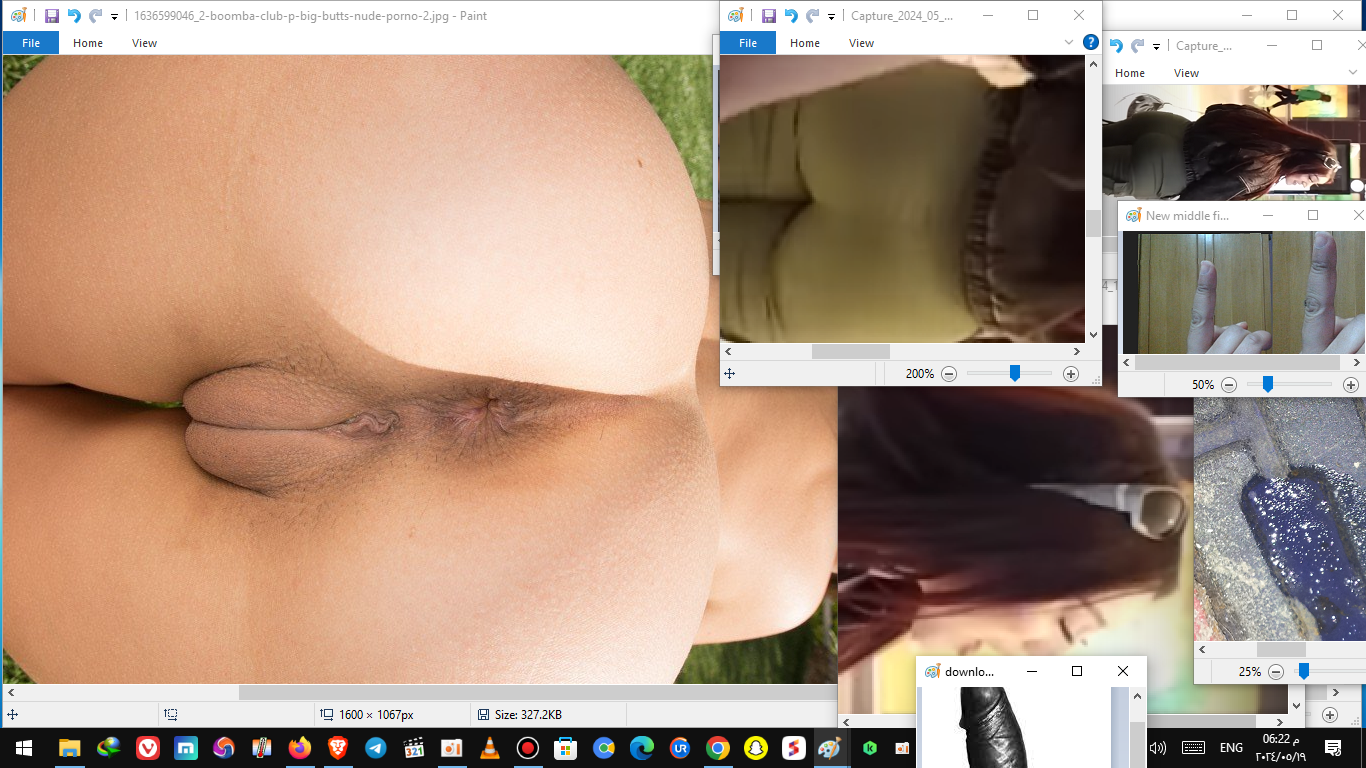Click the Help question mark icon in Paint
1366x768 pixels.
pos(1091,43)
